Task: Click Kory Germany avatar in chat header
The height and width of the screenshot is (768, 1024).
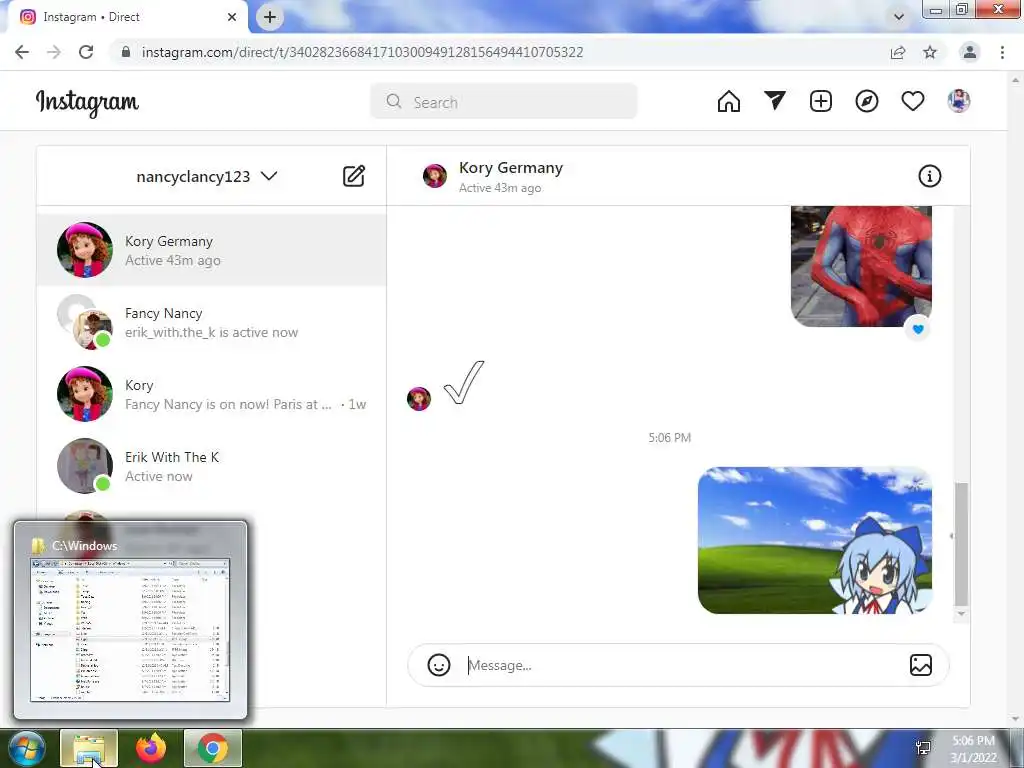Action: [x=435, y=176]
